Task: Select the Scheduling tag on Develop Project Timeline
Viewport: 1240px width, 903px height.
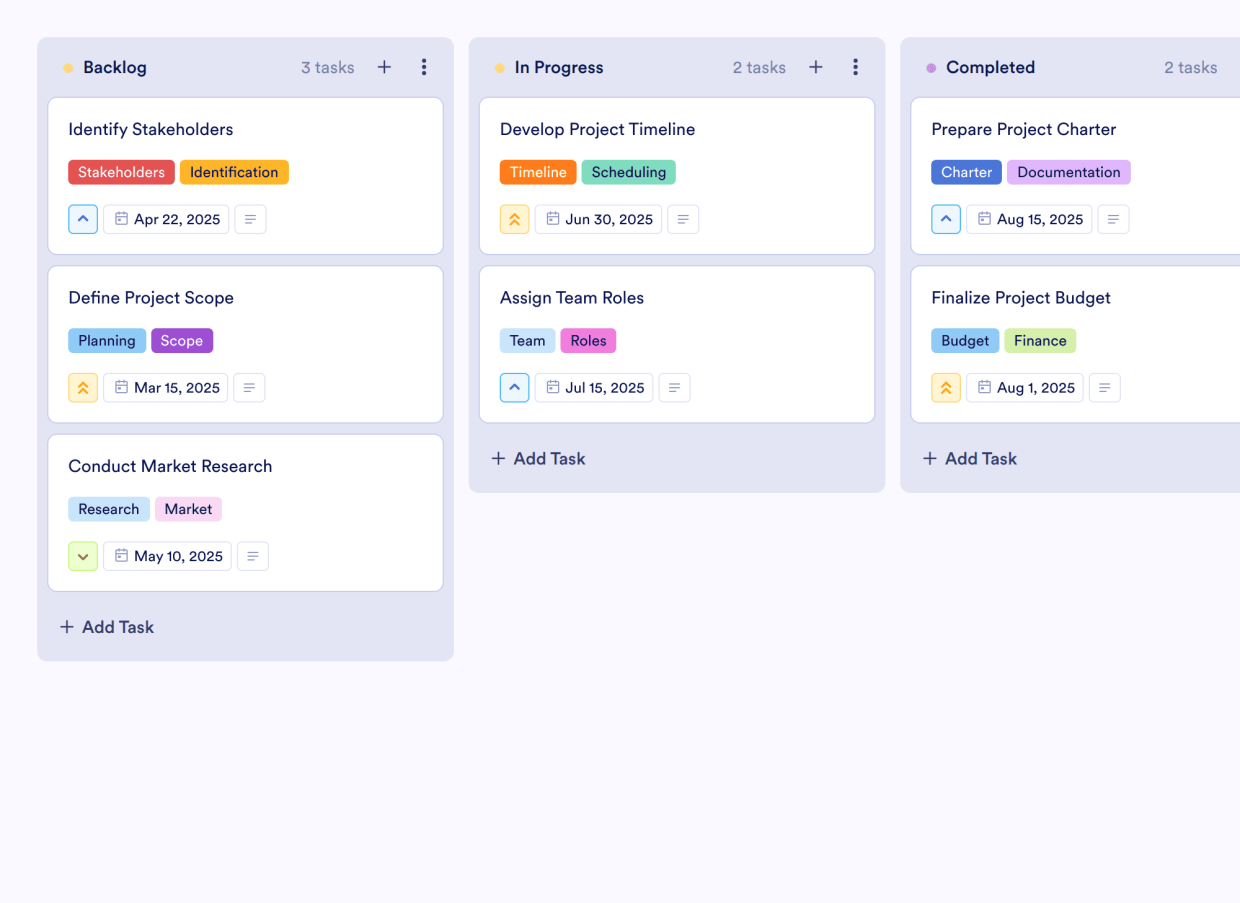Action: [628, 172]
